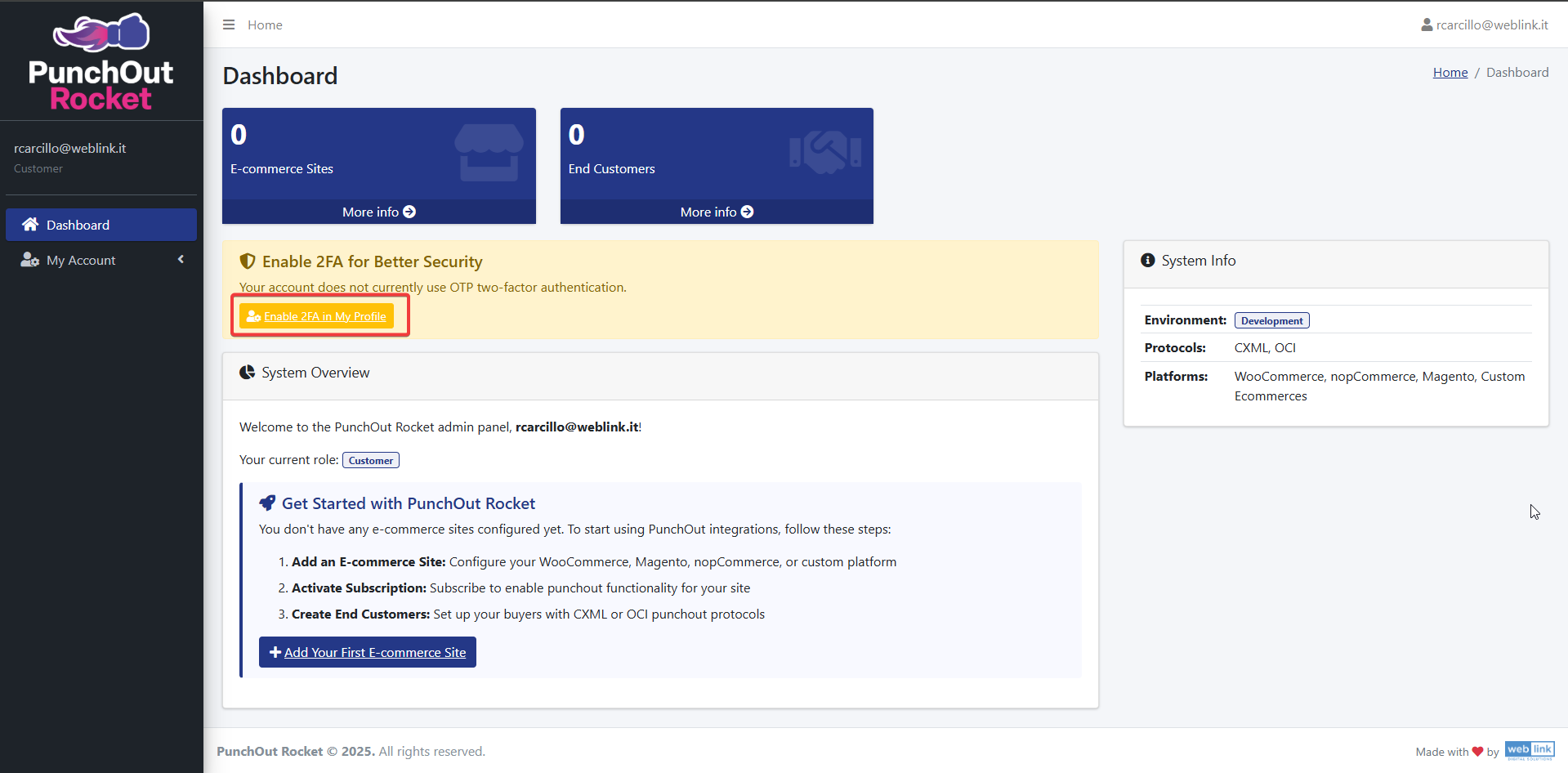The height and width of the screenshot is (773, 1568).
Task: Click the handshake icon on End Customers card
Action: 825,153
